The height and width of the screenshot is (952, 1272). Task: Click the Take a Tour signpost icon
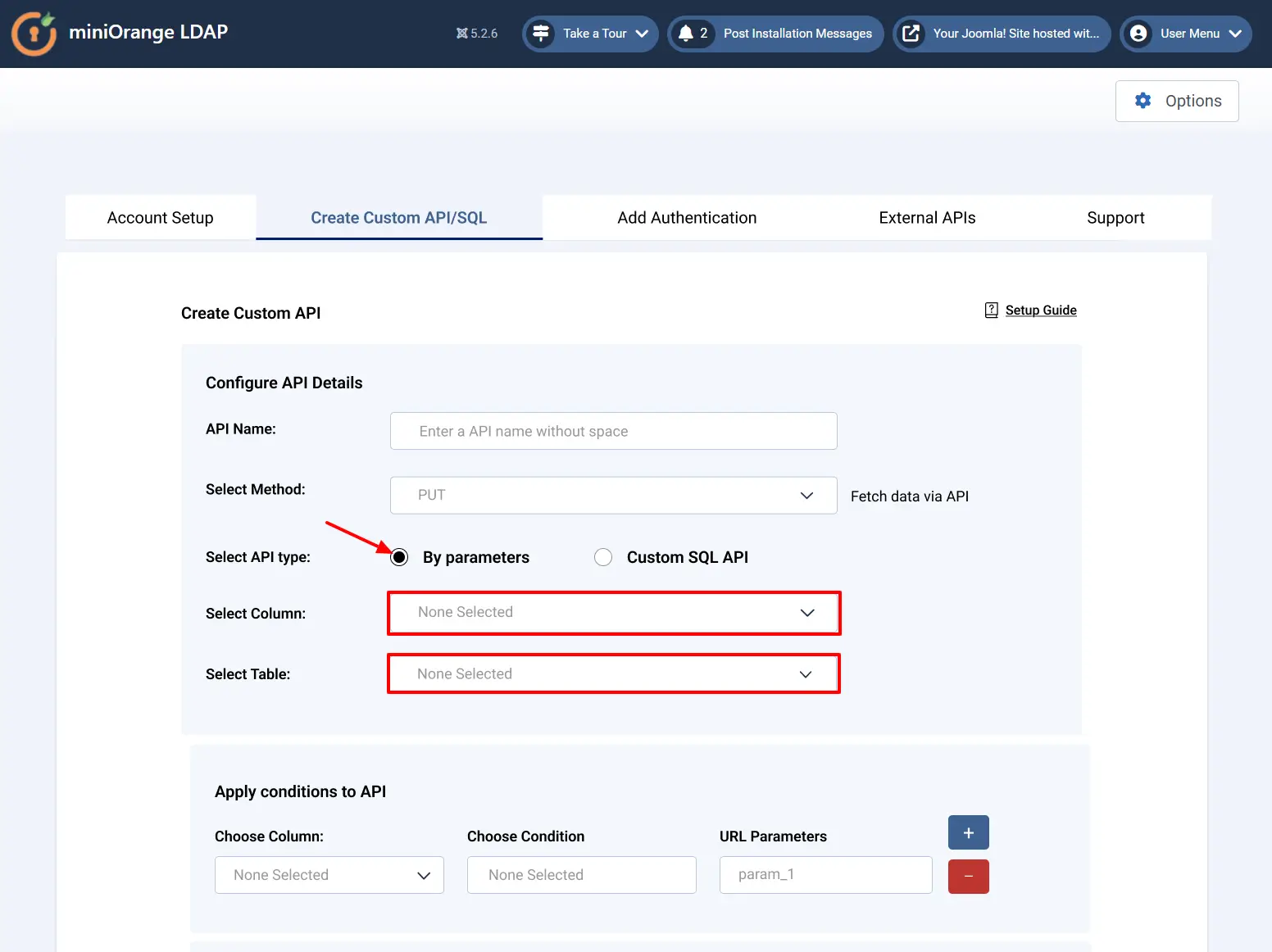pyautogui.click(x=541, y=34)
